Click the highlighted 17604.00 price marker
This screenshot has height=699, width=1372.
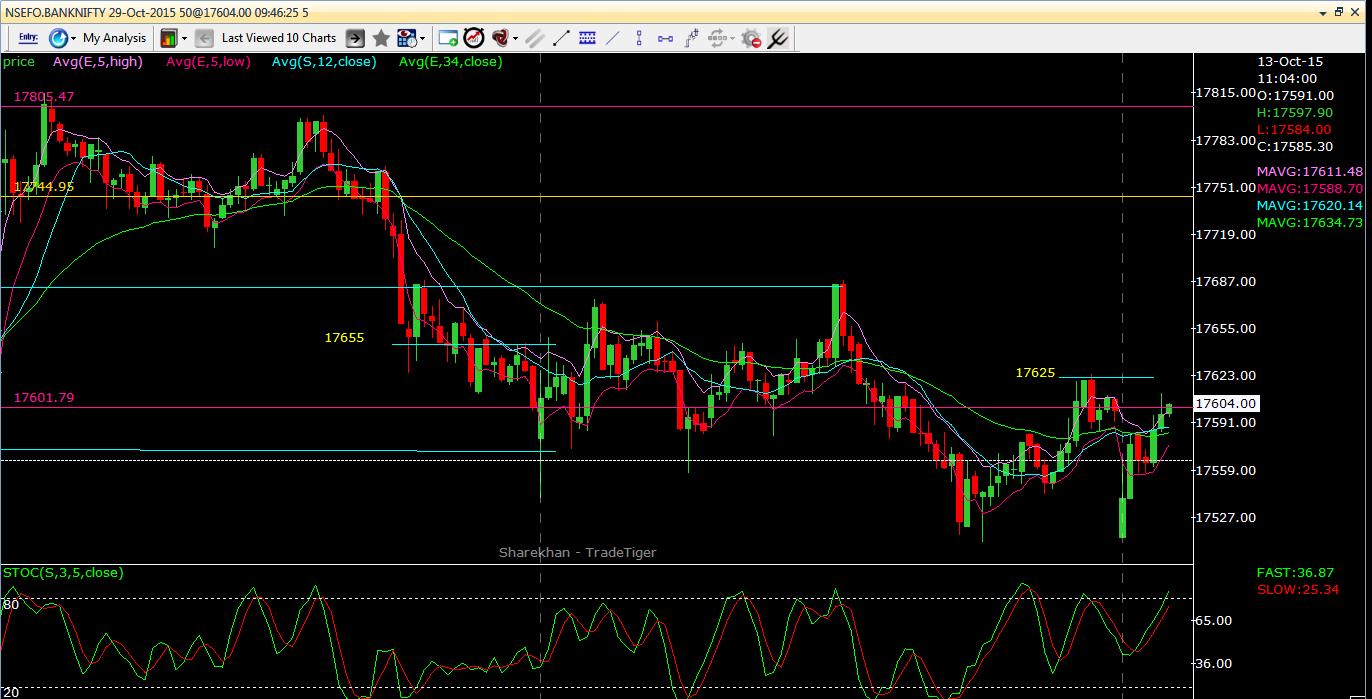click(1227, 404)
